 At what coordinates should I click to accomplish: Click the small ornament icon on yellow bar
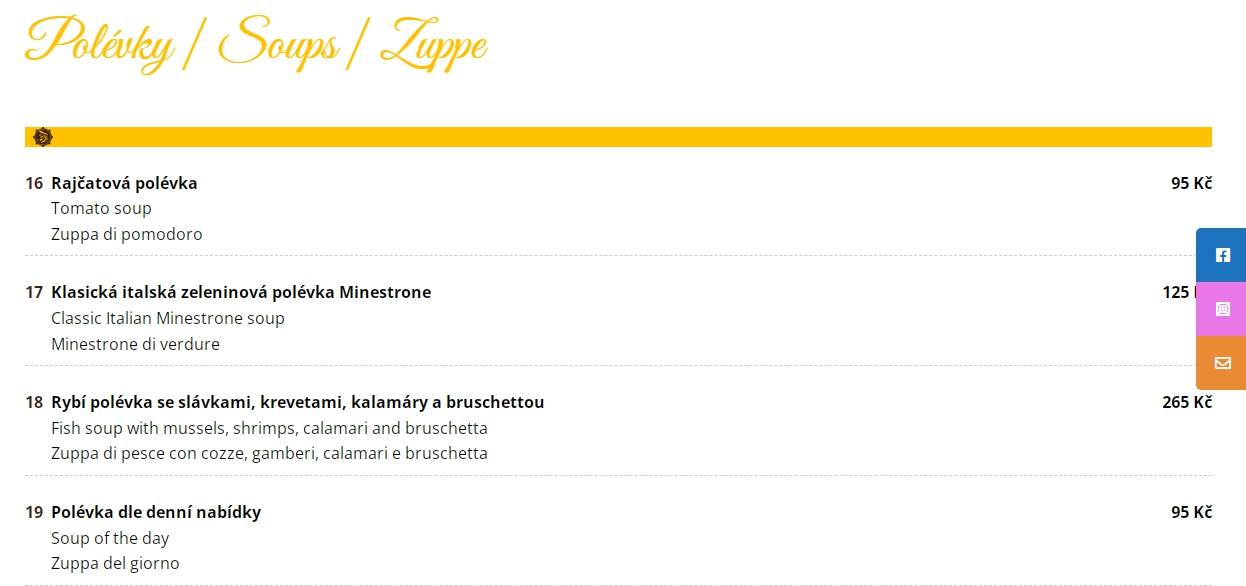click(x=42, y=137)
